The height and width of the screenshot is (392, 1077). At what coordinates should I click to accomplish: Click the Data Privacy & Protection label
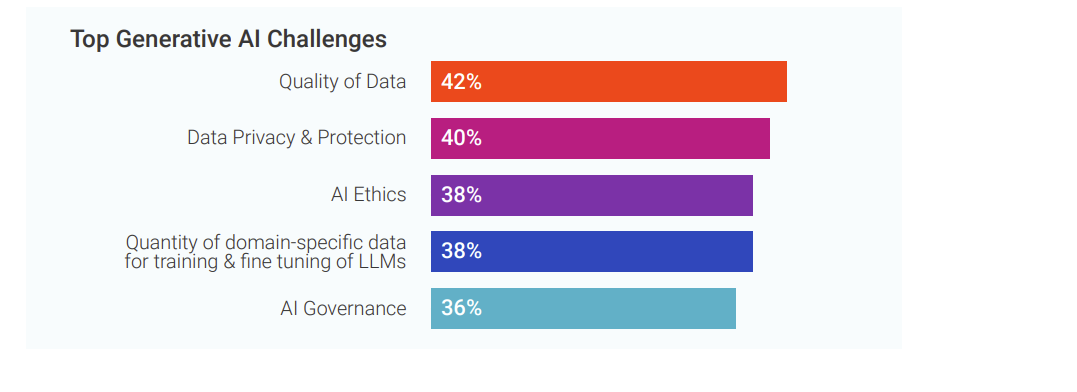pyautogui.click(x=297, y=138)
